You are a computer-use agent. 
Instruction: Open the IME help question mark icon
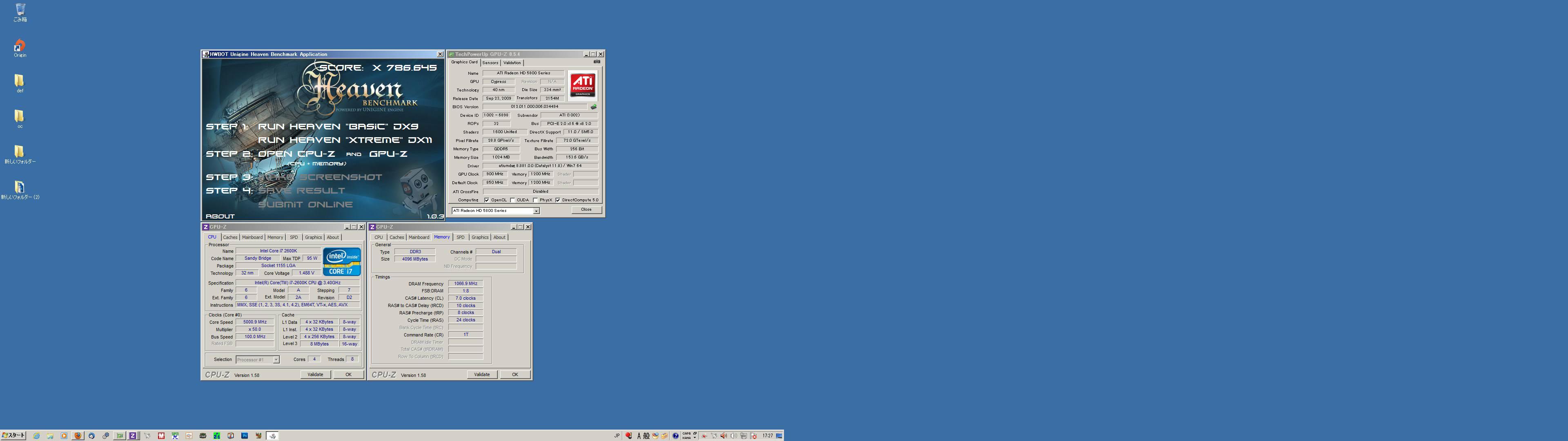(676, 436)
